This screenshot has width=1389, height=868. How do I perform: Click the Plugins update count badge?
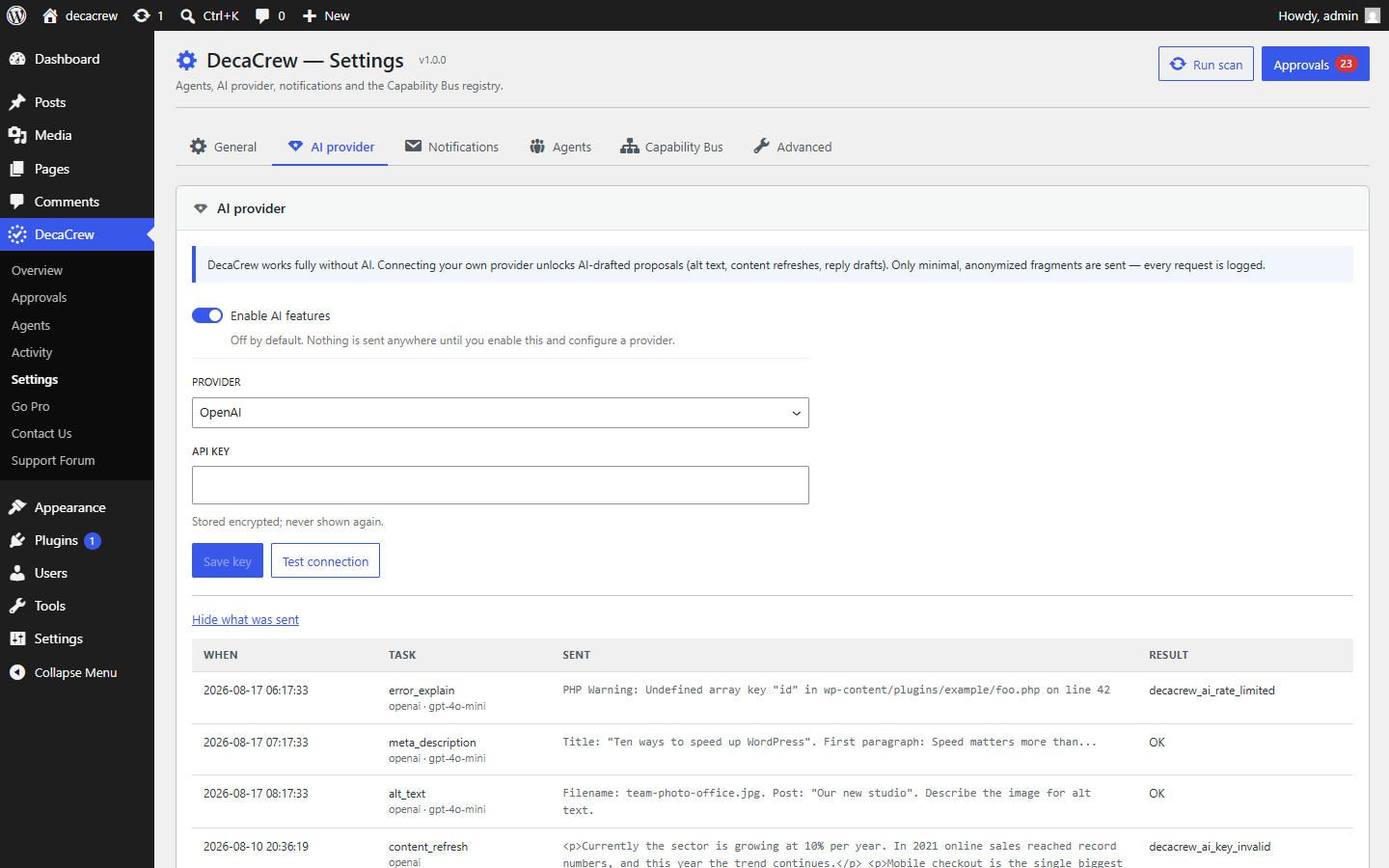click(x=93, y=541)
